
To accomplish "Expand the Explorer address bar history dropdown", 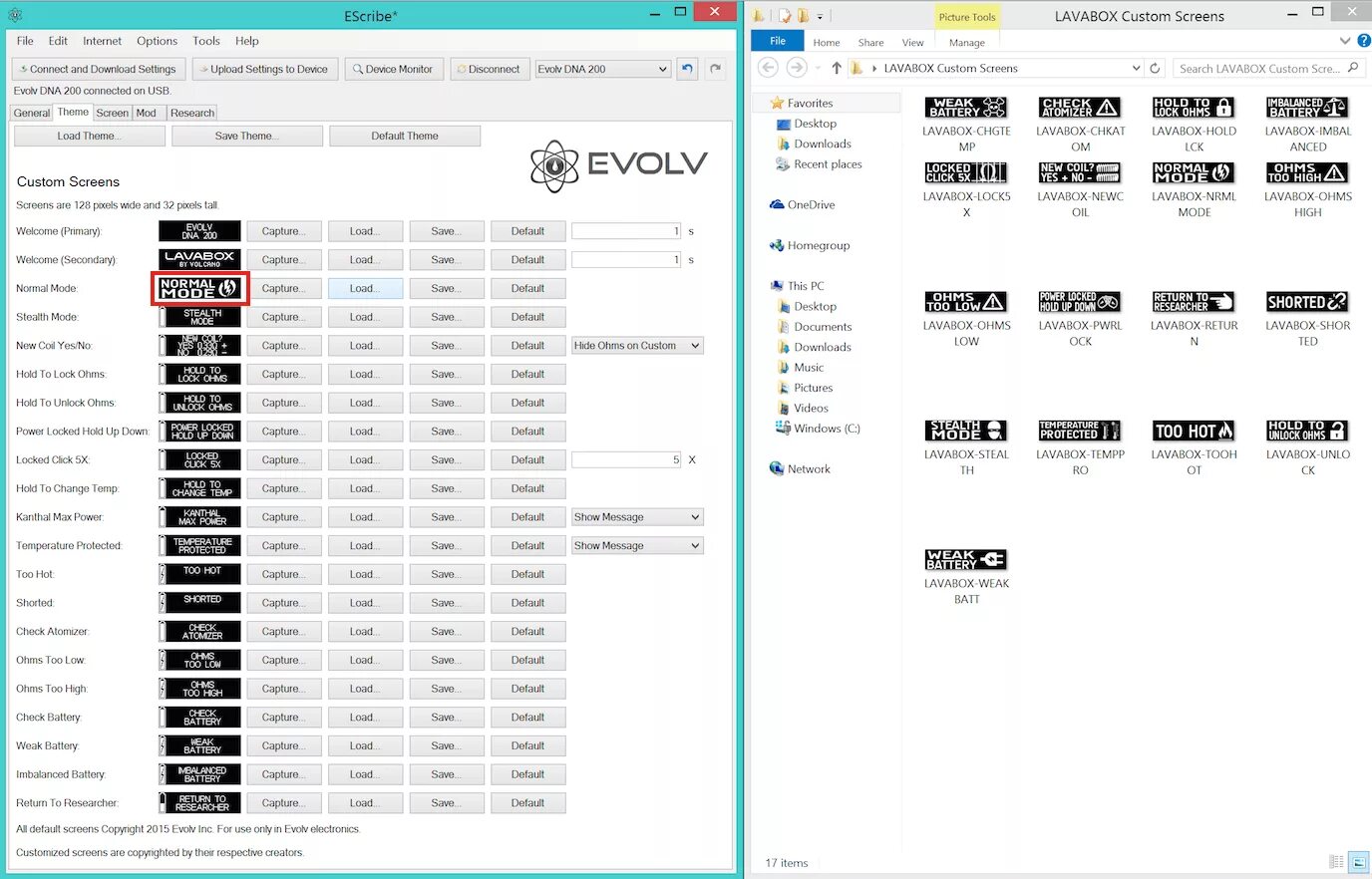I will (x=1136, y=68).
